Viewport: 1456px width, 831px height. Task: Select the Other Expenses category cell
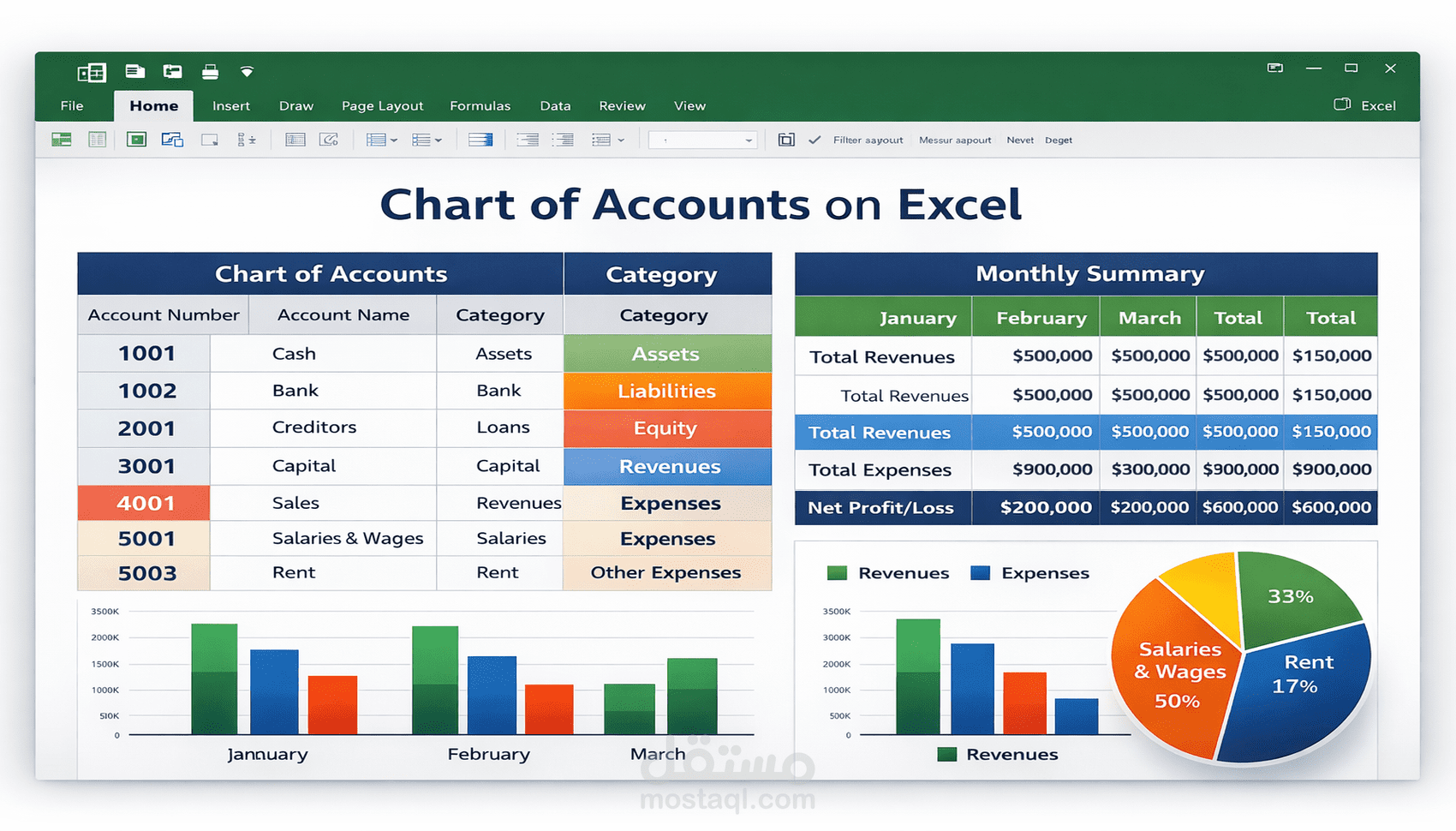point(667,572)
